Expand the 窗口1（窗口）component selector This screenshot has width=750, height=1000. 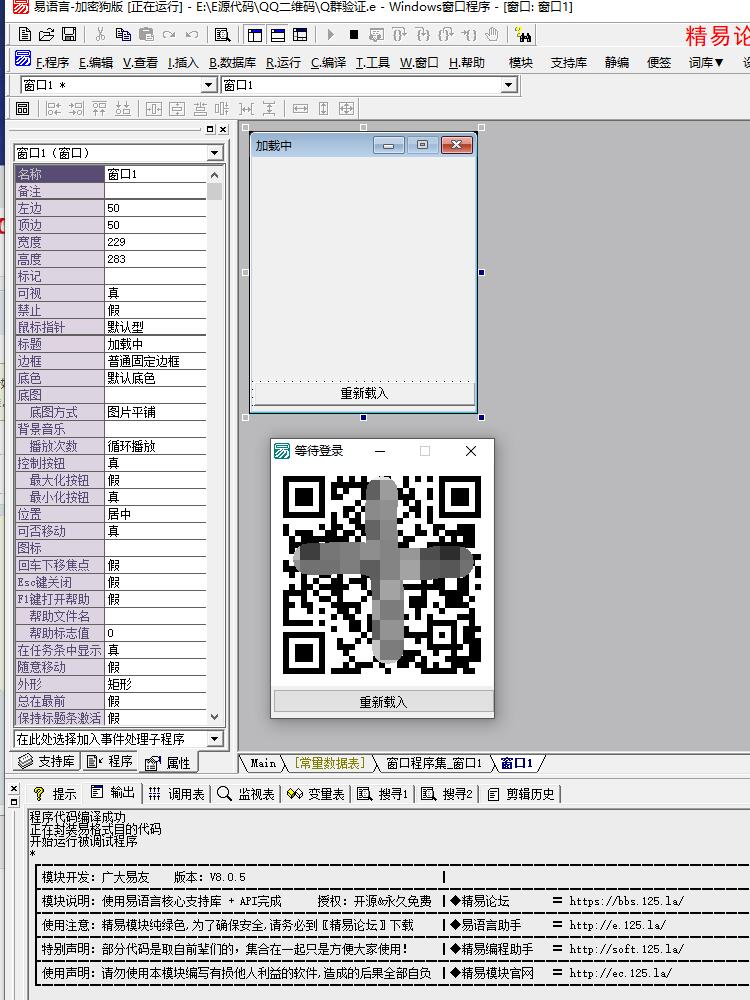coord(214,153)
